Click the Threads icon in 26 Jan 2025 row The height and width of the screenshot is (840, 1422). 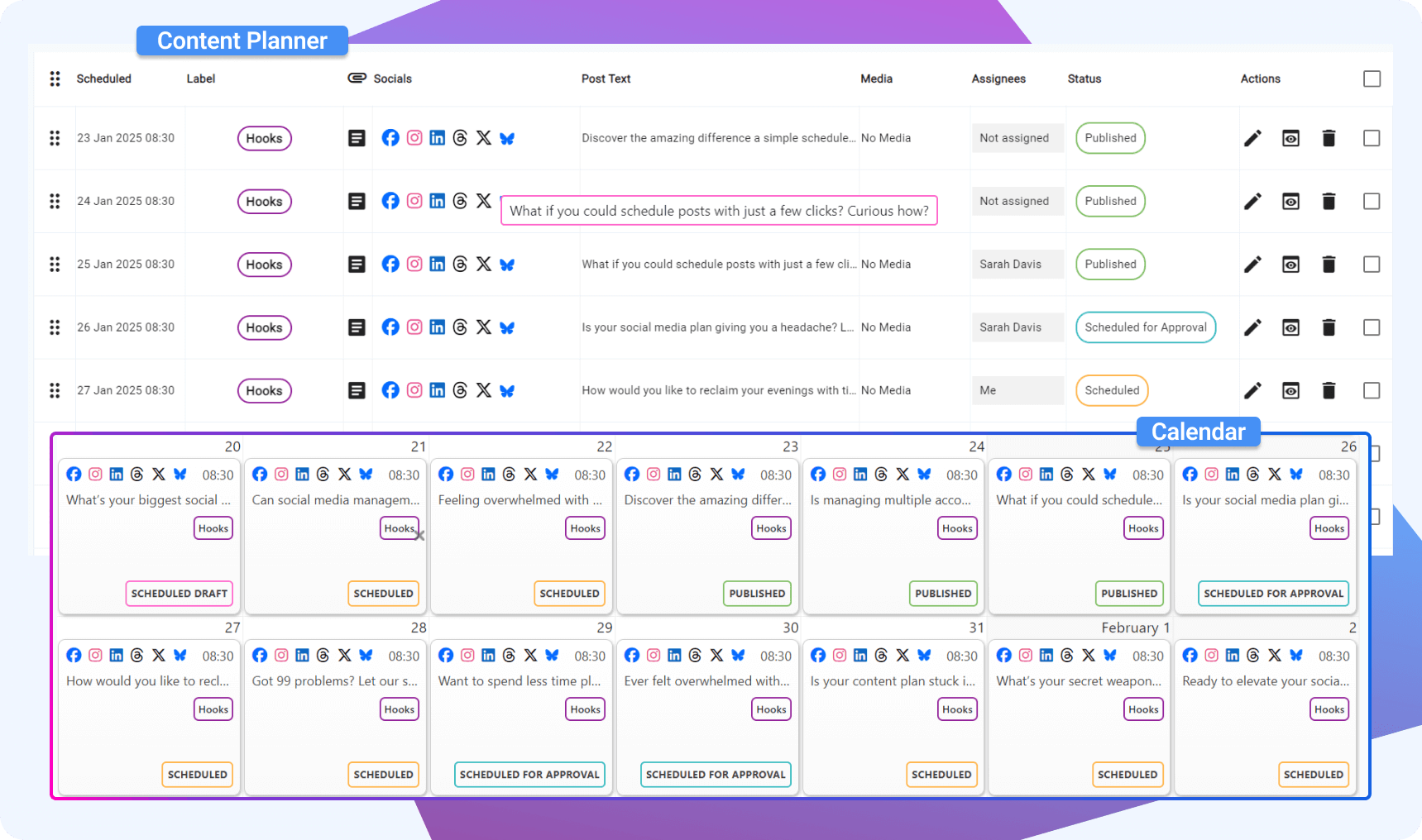click(460, 327)
